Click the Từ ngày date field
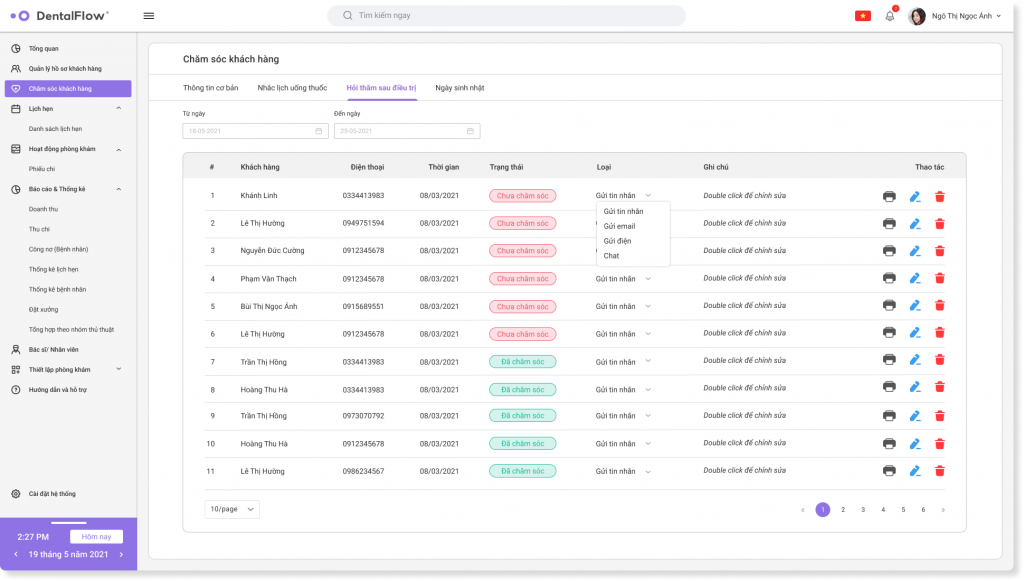 tap(255, 131)
